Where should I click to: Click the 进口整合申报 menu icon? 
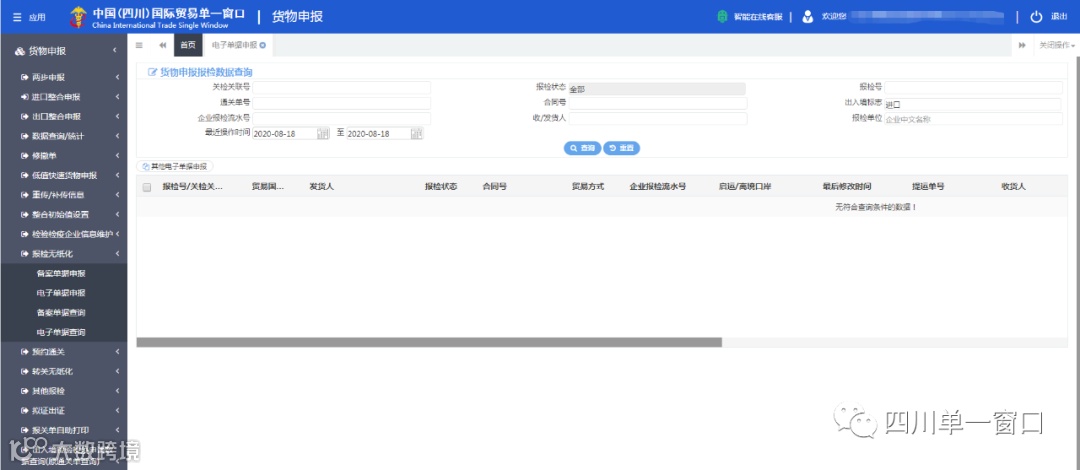(x=25, y=97)
